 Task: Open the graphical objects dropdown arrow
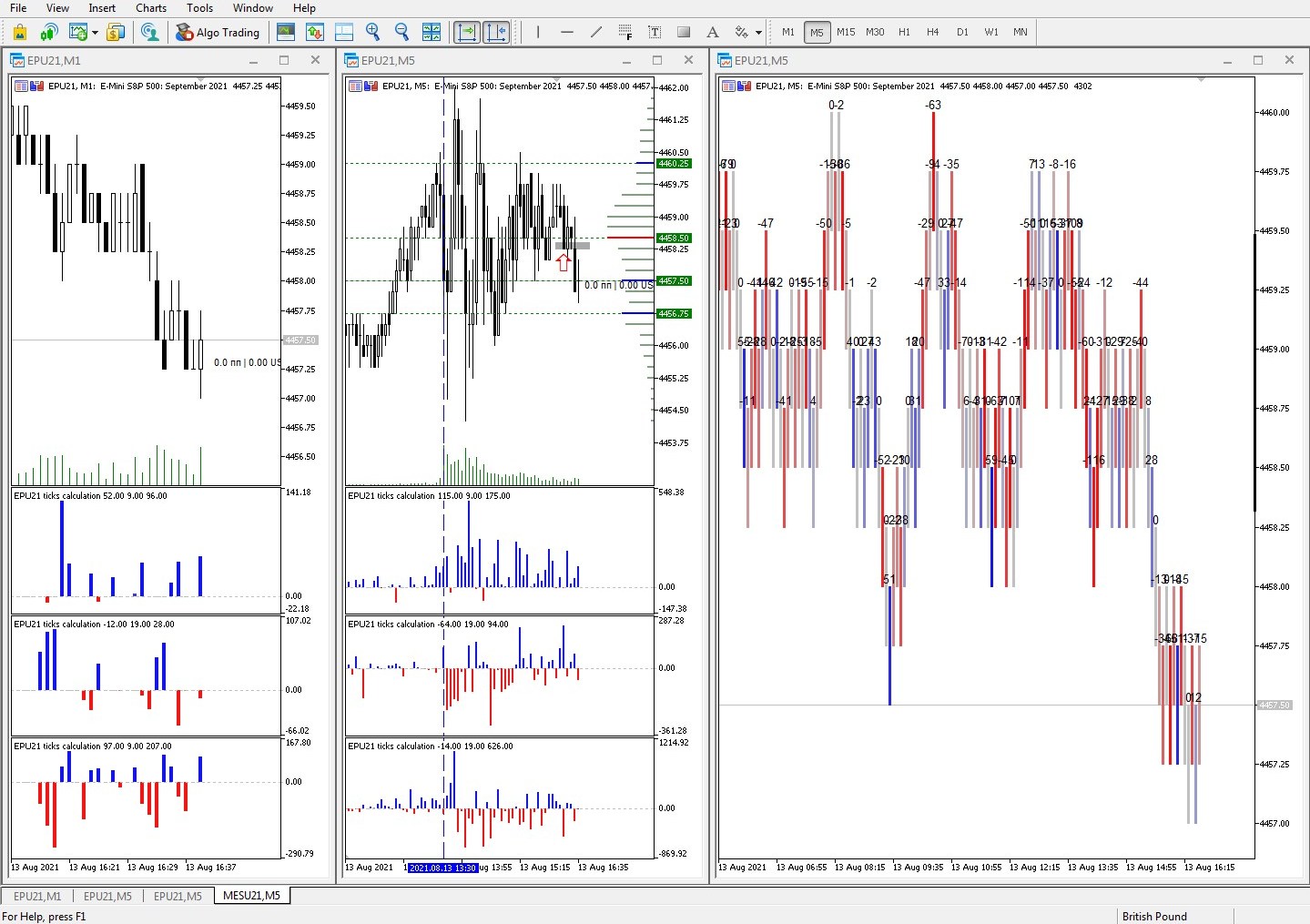pyautogui.click(x=758, y=33)
